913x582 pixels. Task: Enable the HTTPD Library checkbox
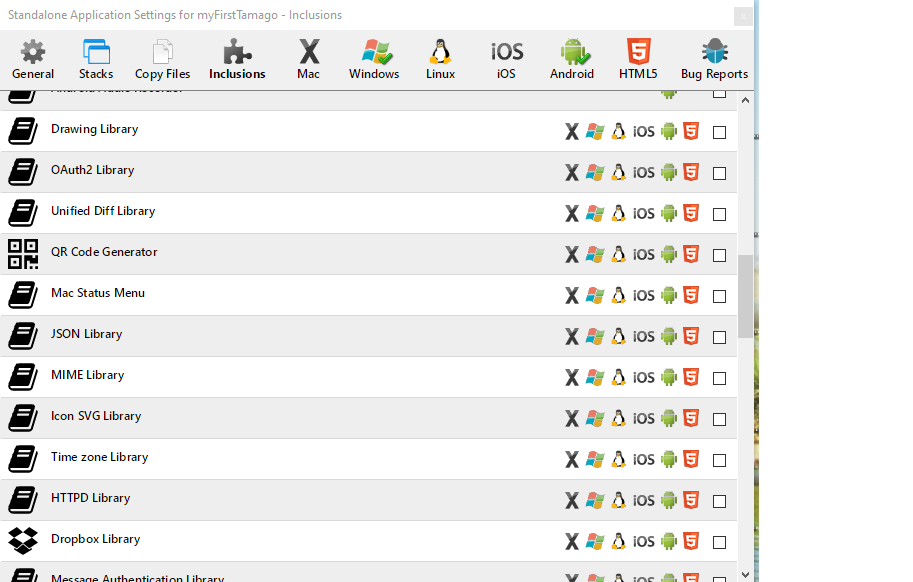(720, 502)
